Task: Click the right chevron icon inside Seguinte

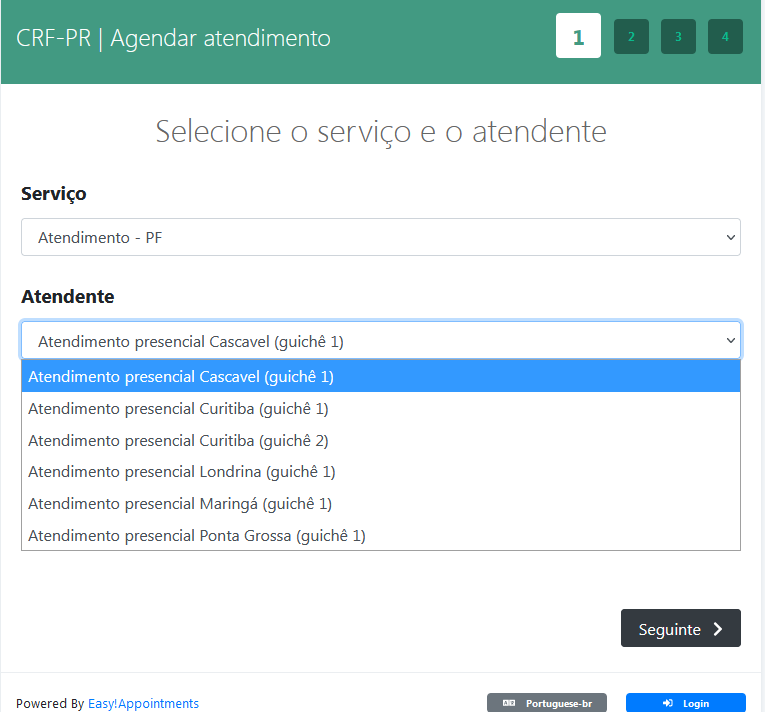Action: (718, 629)
